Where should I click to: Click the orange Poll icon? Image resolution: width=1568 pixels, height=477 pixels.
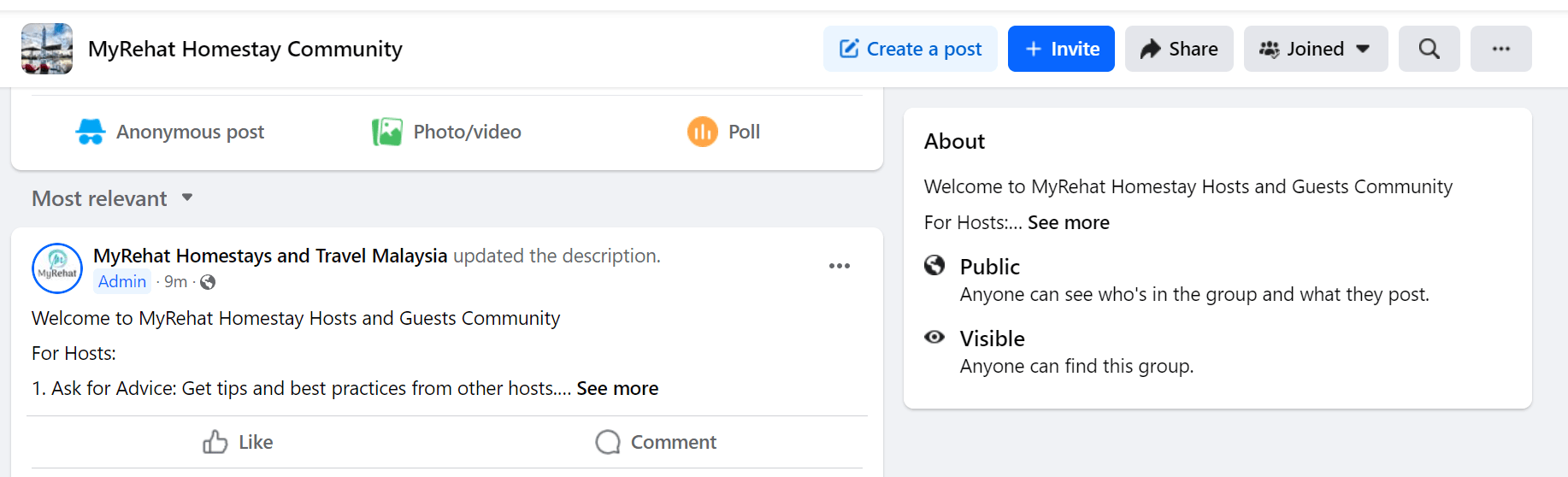tap(703, 132)
